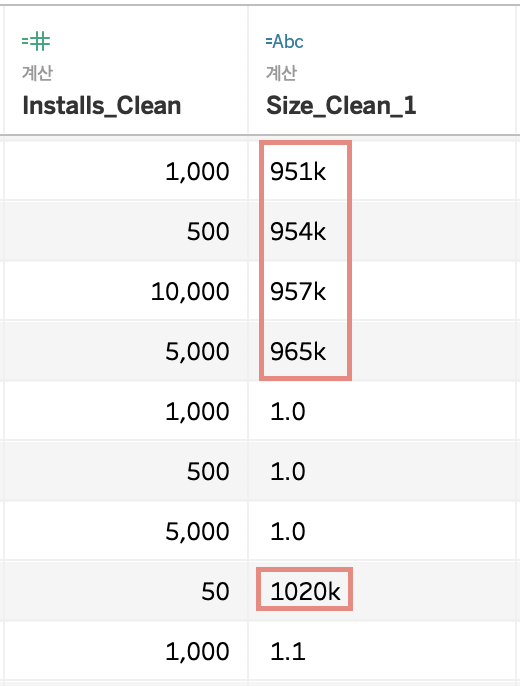
Task: Click the 1.0 size cell next to 500 installs
Action: tap(287, 472)
